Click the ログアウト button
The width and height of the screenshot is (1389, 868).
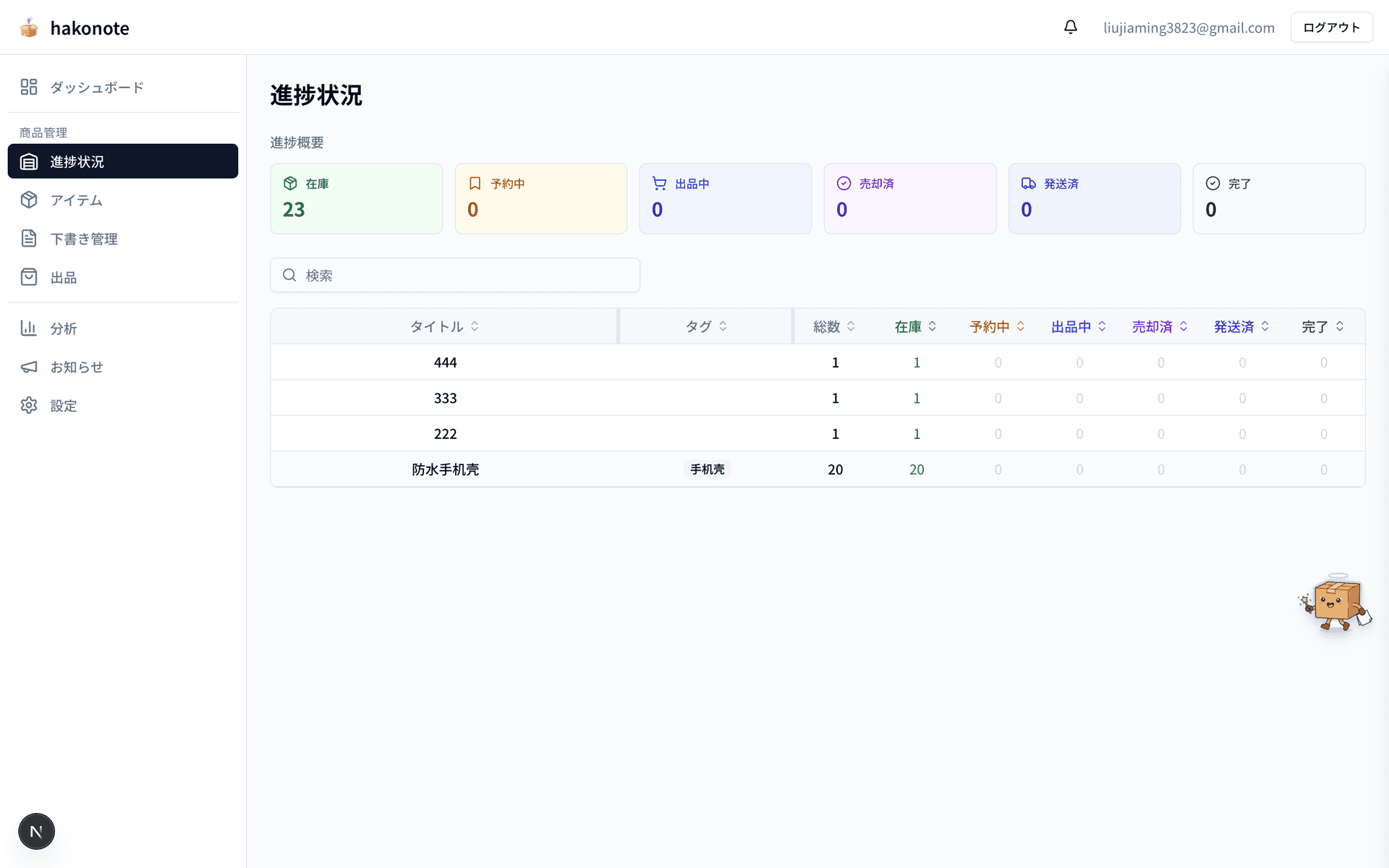point(1331,27)
